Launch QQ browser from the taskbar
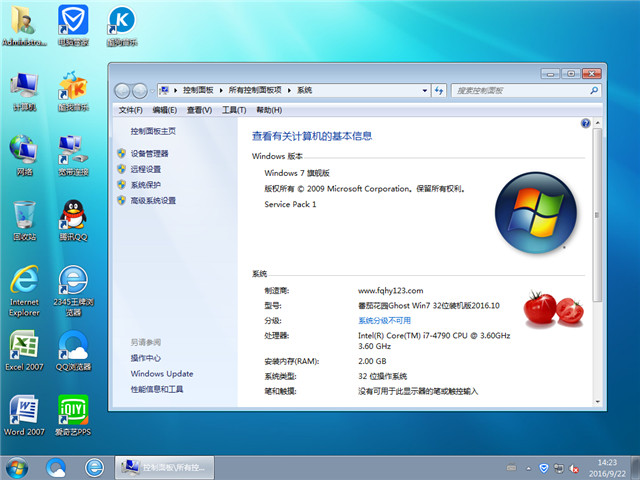This screenshot has height=480, width=640. click(x=56, y=468)
